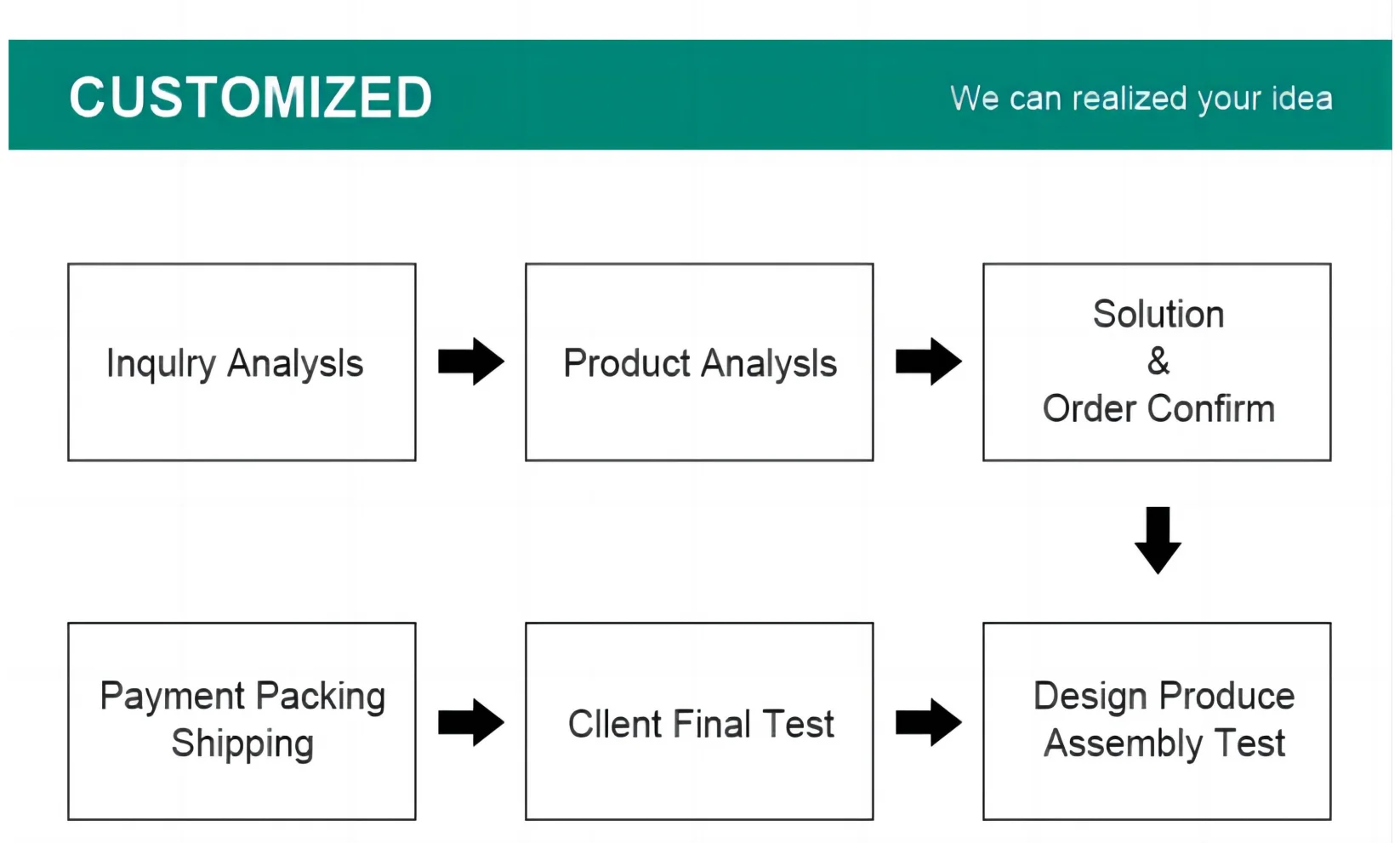Click the CUSTOMIZED heading
Image resolution: width=1400 pixels, height=843 pixels.
click(x=251, y=97)
